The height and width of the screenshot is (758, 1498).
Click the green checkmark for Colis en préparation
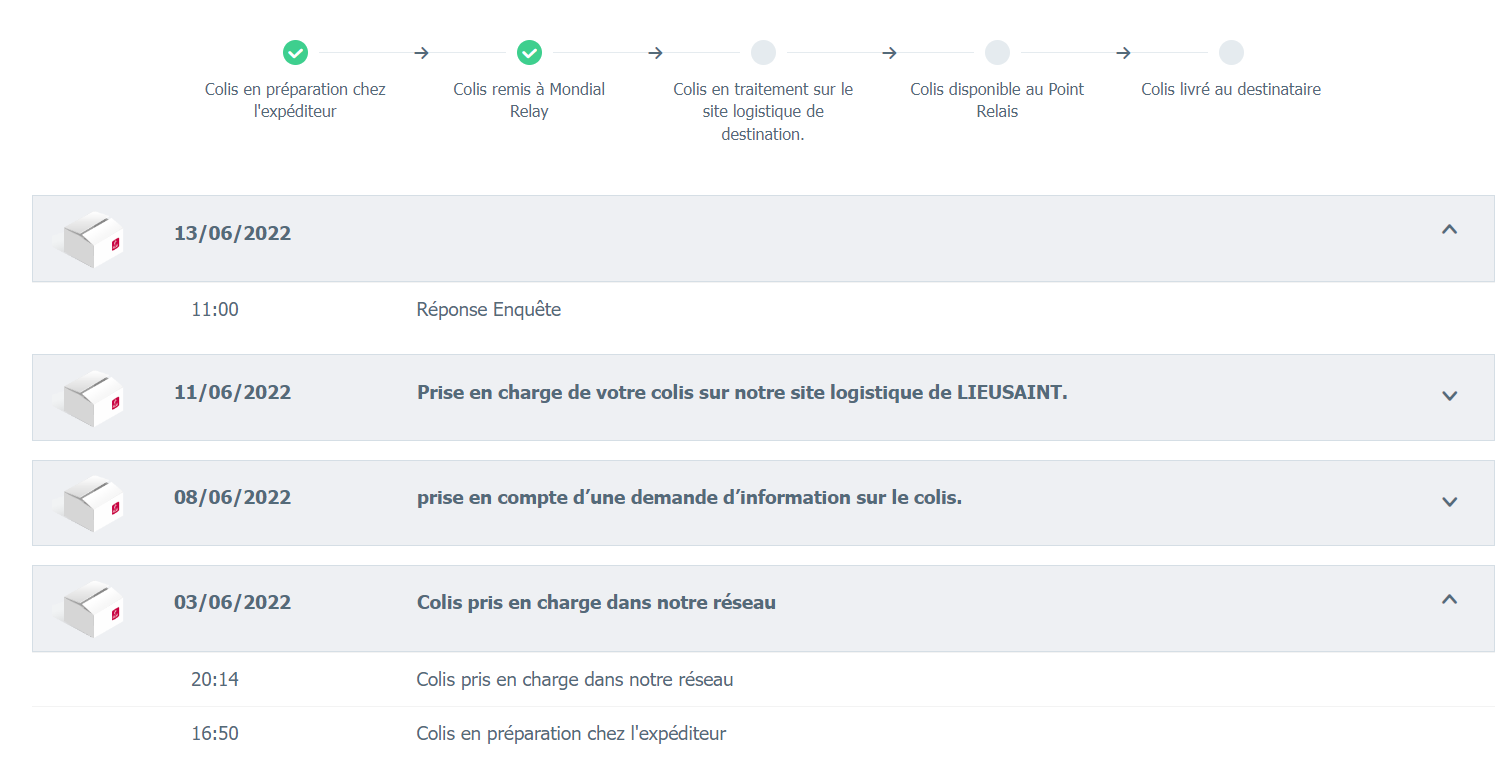(x=295, y=53)
